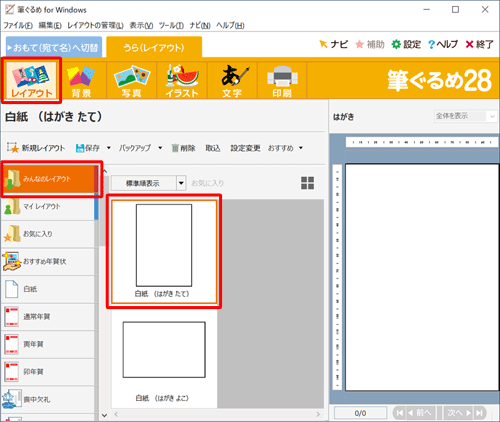Click 新規レイアウト new layout icon

(13, 148)
